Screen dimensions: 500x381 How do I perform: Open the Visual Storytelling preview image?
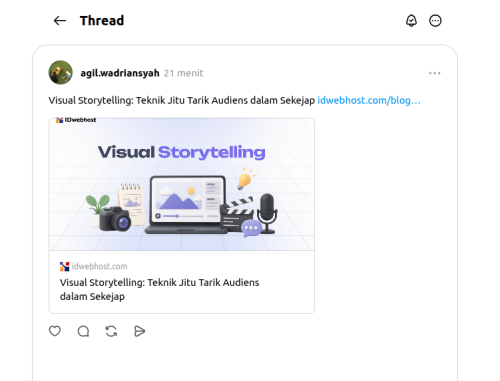(182, 184)
